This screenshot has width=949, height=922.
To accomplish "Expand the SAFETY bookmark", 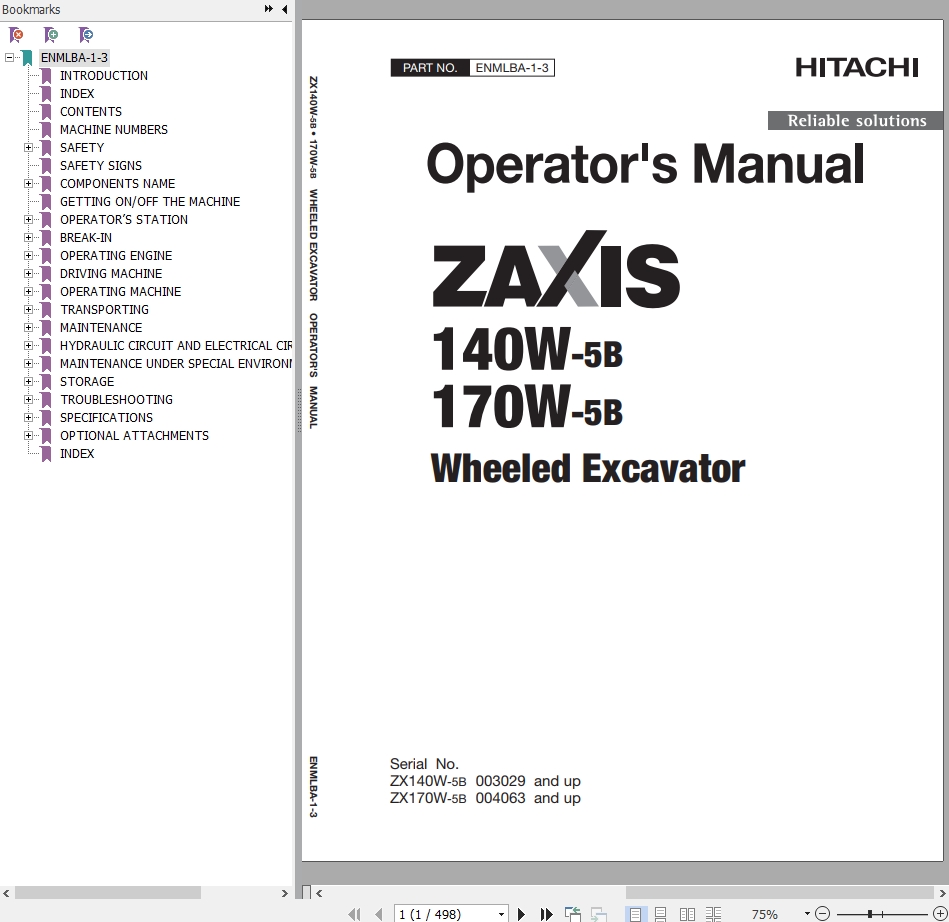I will click(28, 148).
